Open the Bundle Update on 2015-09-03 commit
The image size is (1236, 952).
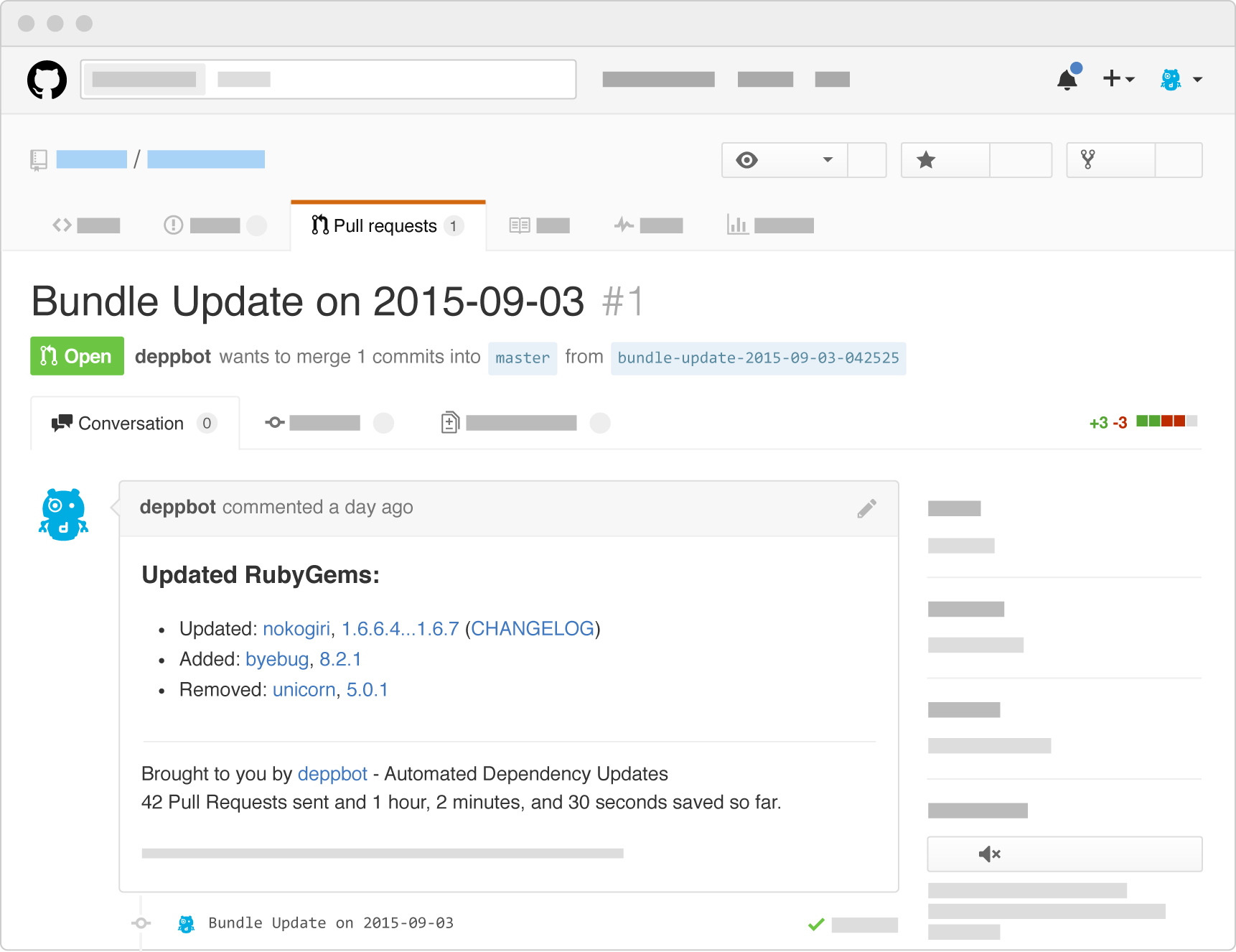331,923
